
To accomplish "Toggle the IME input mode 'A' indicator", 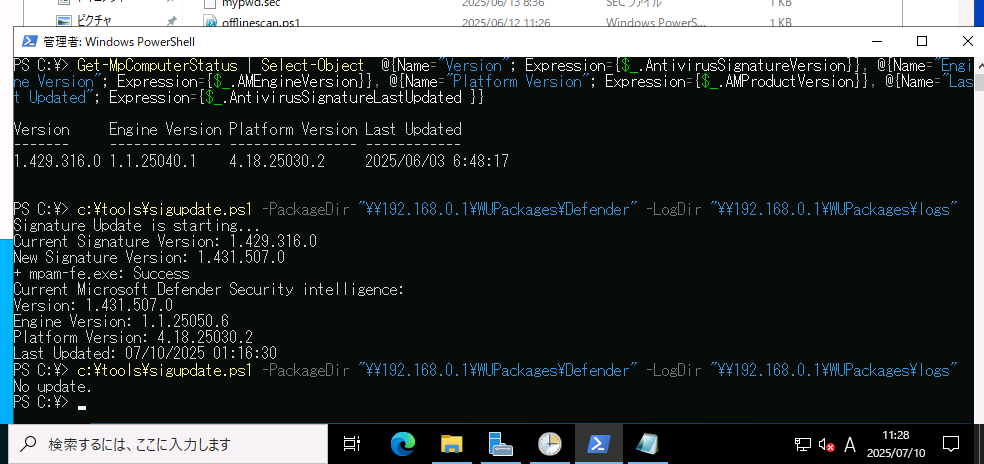I will pyautogui.click(x=850, y=445).
